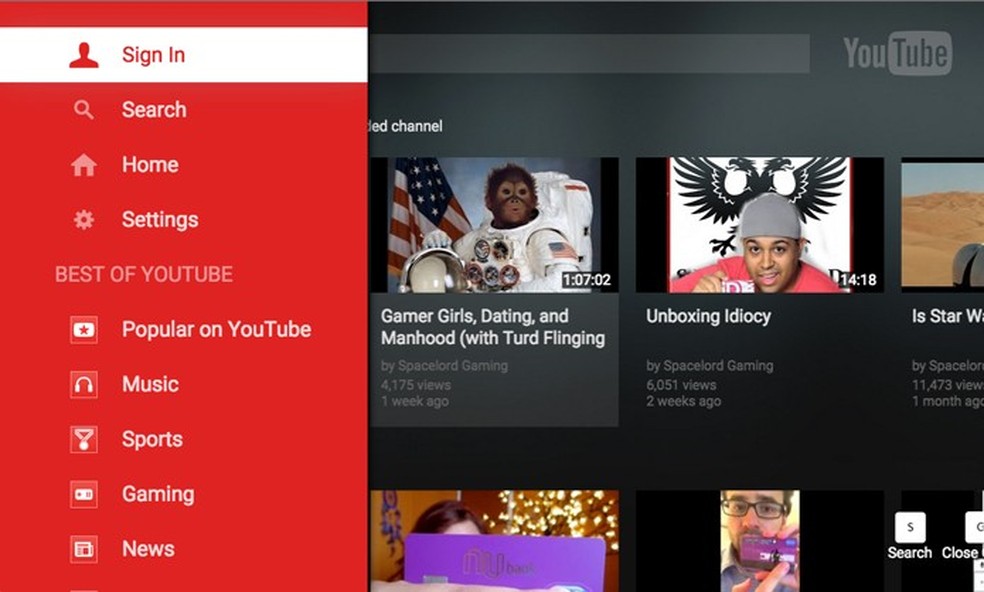Click the 'Is Star Wa...' video title

click(948, 316)
